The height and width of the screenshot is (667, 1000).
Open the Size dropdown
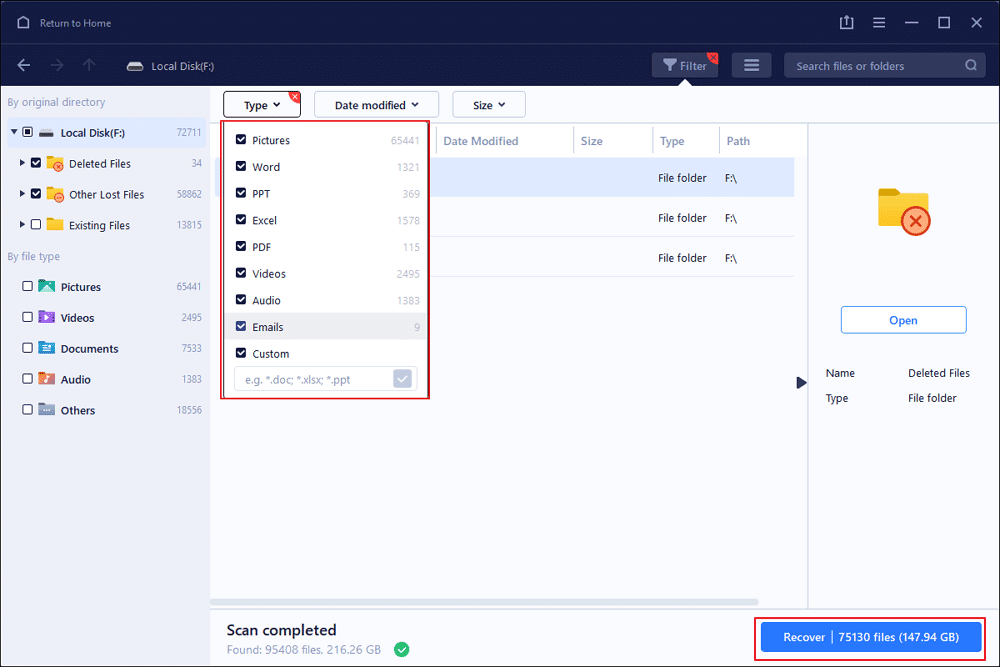[x=488, y=103]
